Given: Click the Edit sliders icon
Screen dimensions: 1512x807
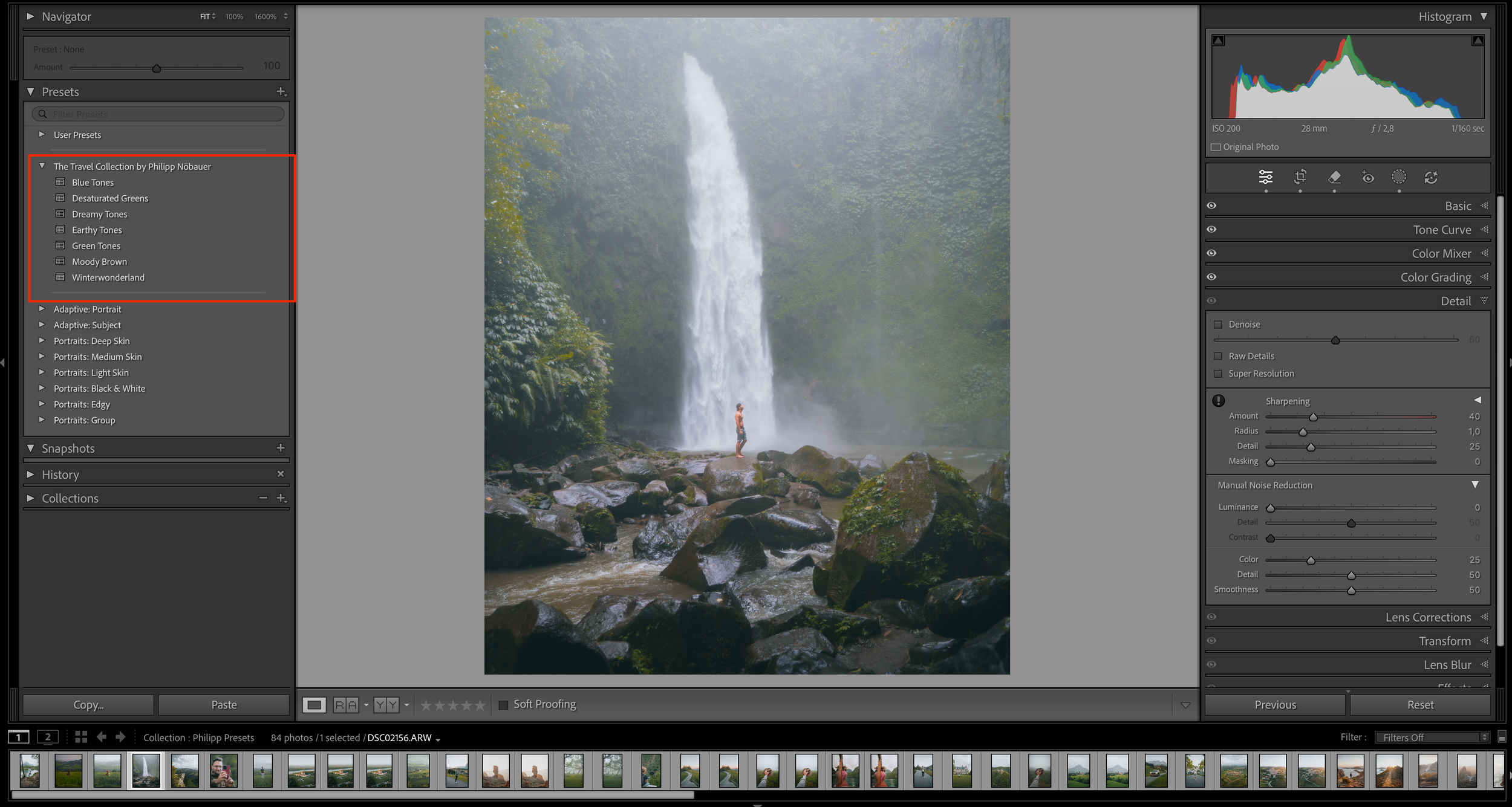Looking at the screenshot, I should pos(1266,177).
